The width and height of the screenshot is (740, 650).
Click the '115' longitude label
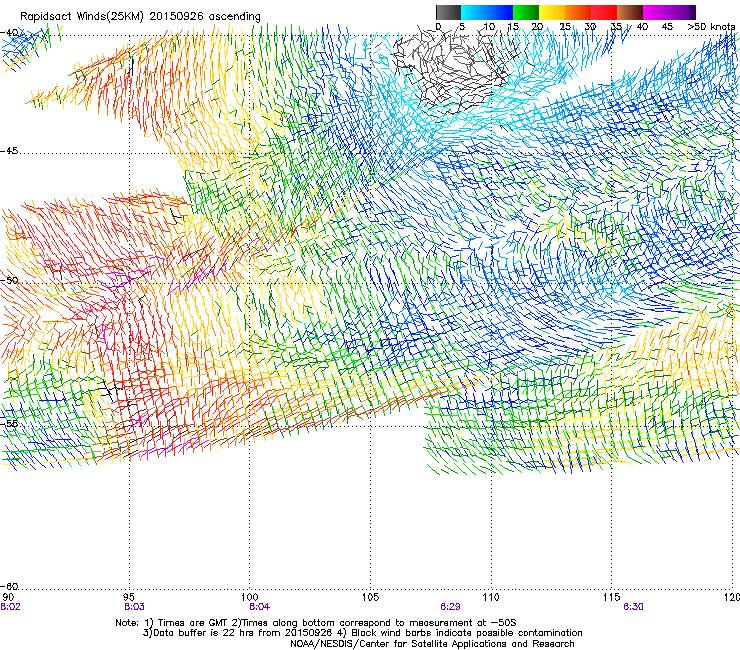[x=612, y=598]
